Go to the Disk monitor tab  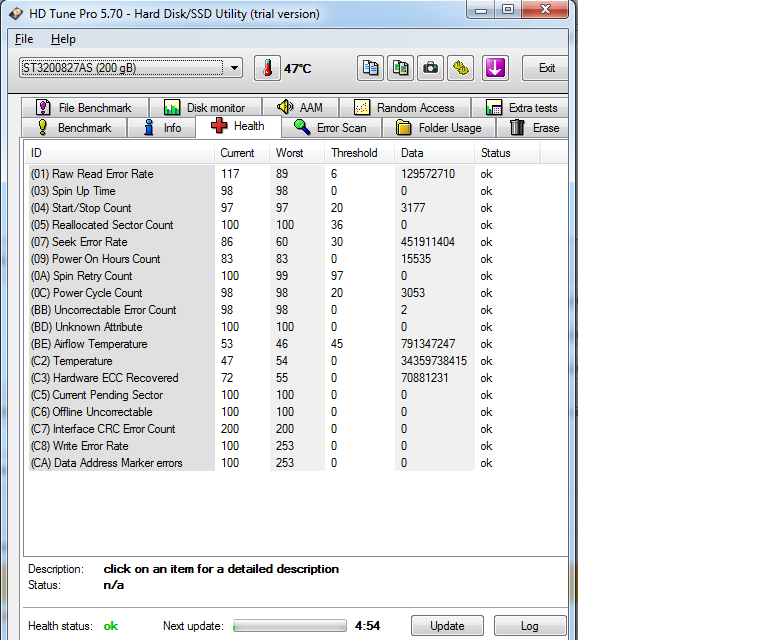click(x=208, y=108)
